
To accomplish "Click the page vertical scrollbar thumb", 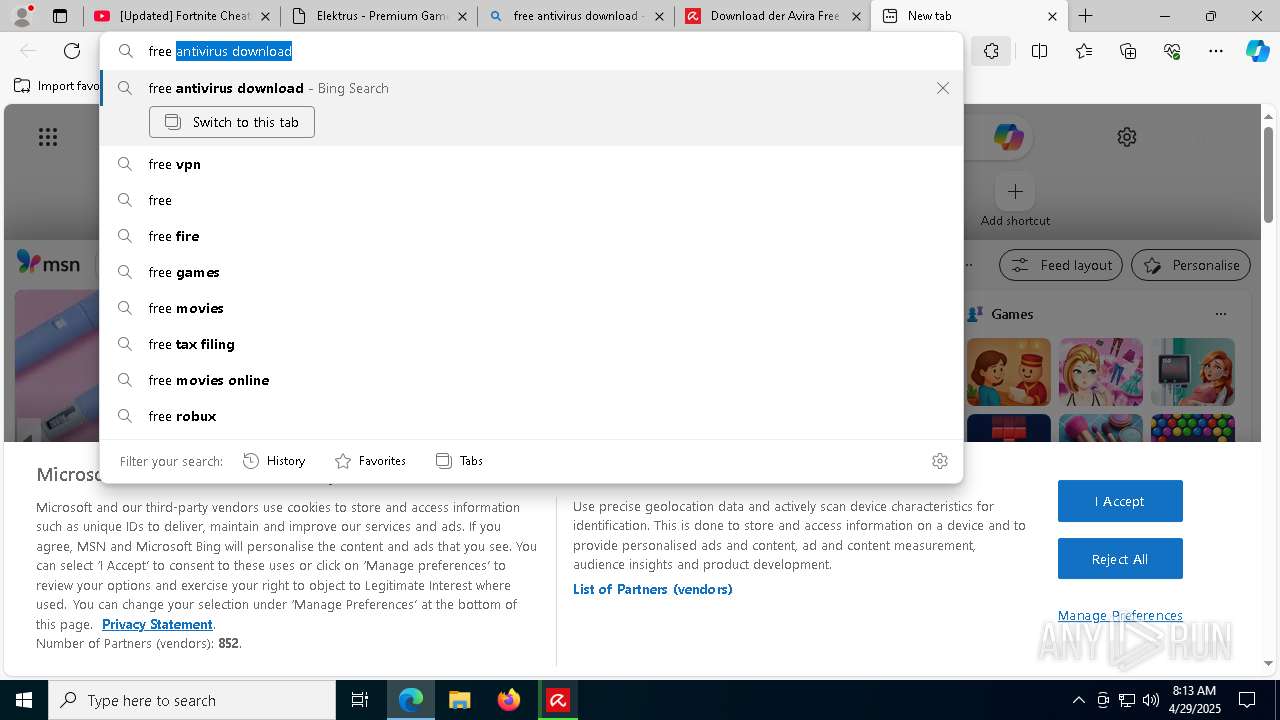I will pos(1268,175).
